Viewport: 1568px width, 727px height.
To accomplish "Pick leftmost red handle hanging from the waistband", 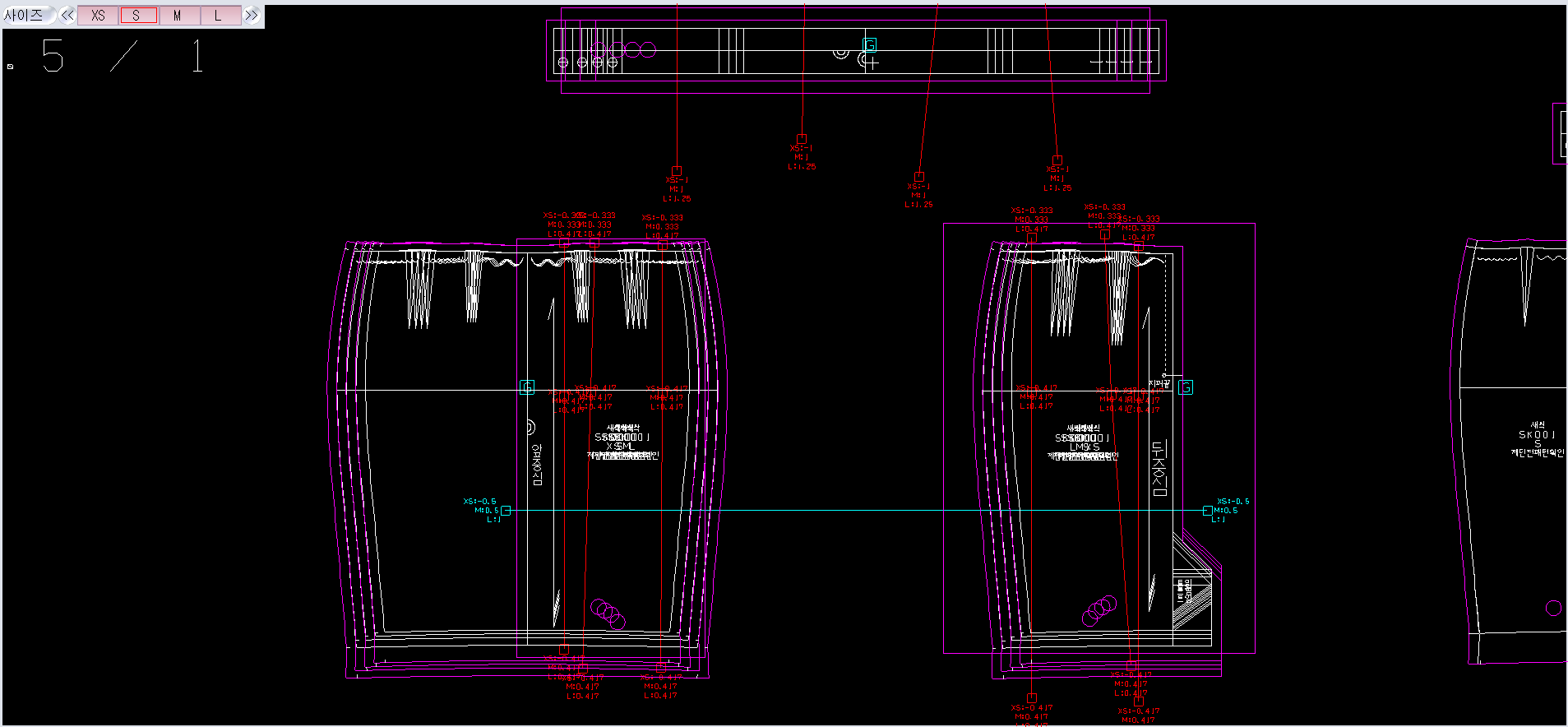I will click(x=677, y=171).
